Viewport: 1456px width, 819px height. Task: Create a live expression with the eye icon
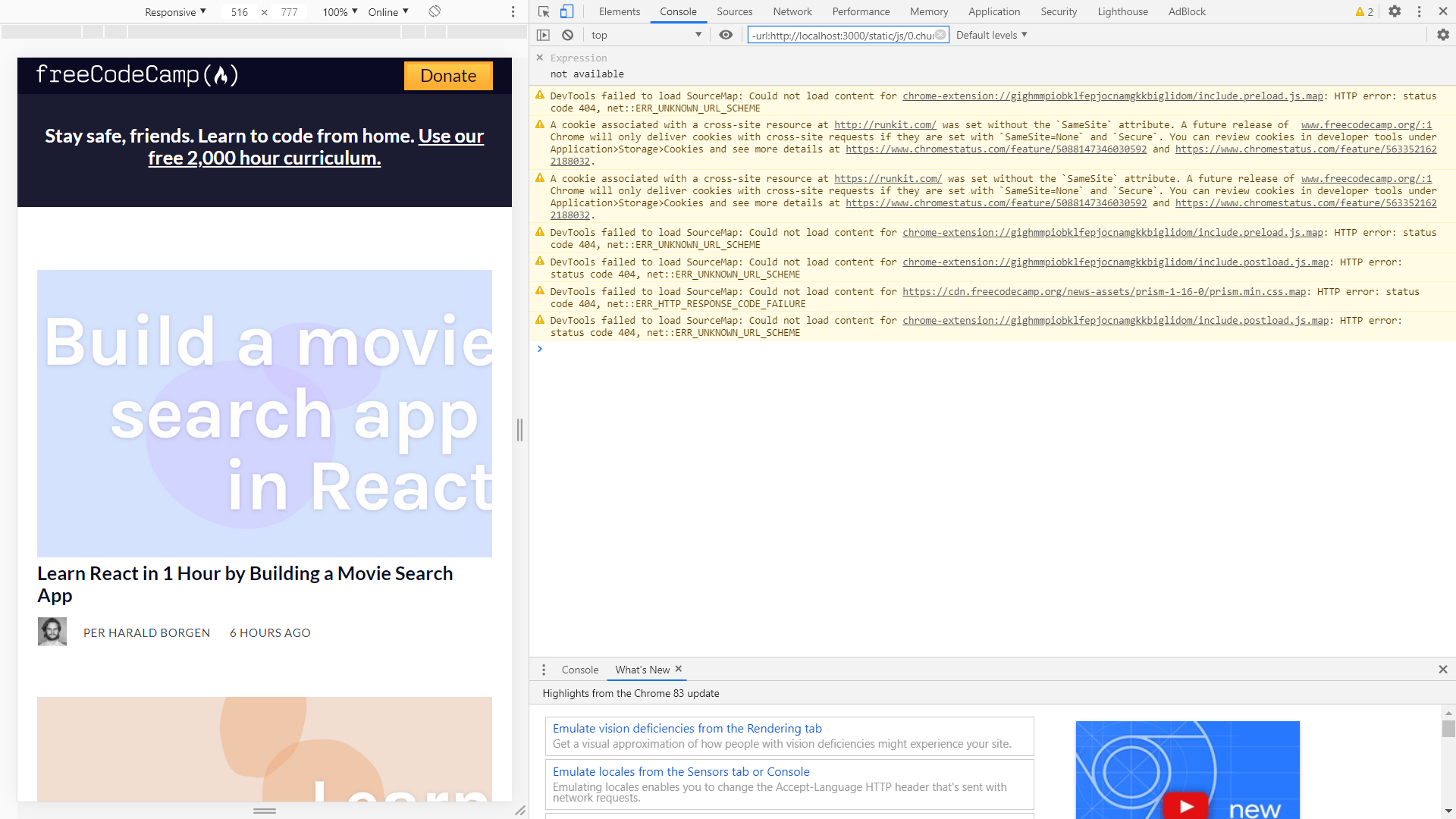click(726, 35)
